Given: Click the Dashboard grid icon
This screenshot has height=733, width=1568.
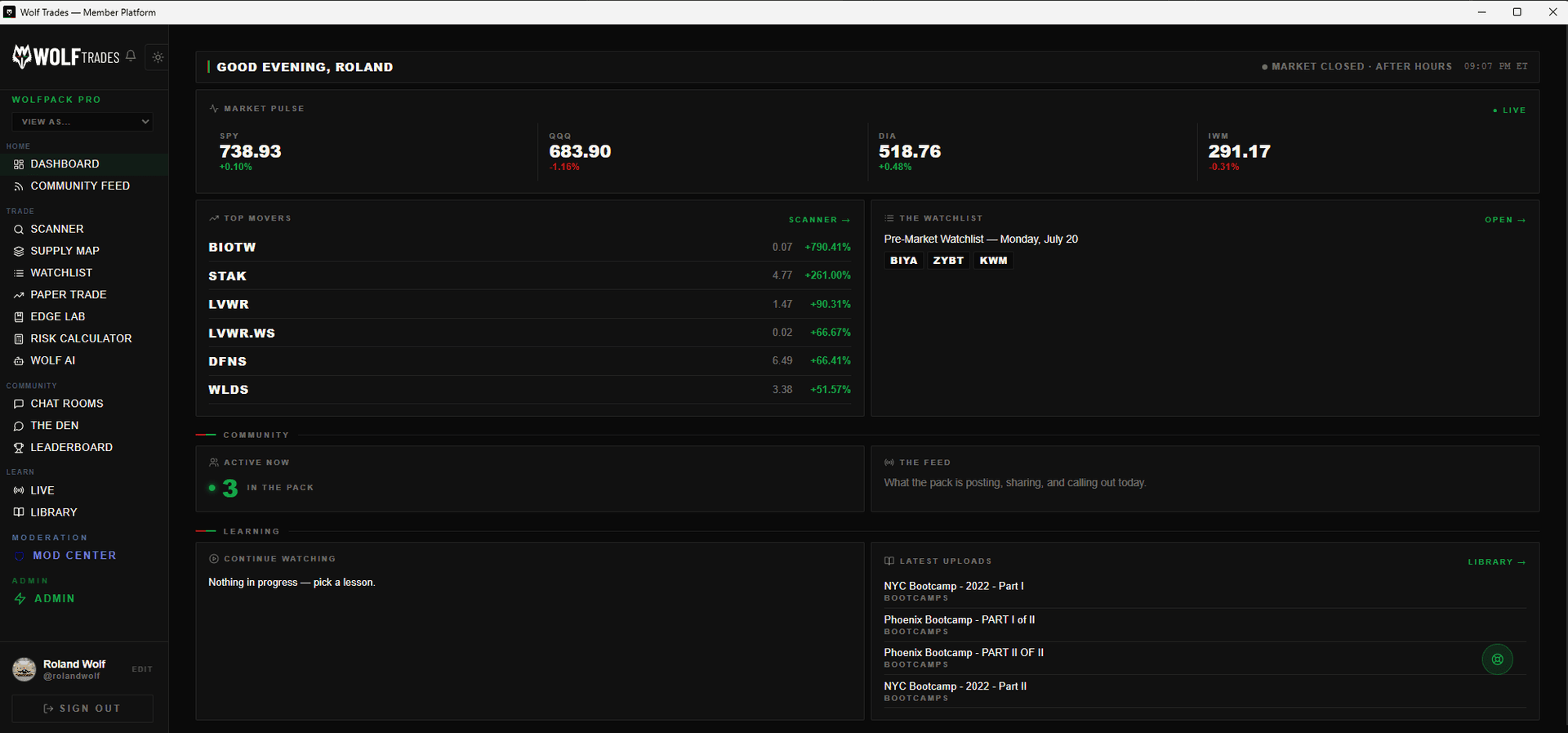Looking at the screenshot, I should (x=19, y=164).
